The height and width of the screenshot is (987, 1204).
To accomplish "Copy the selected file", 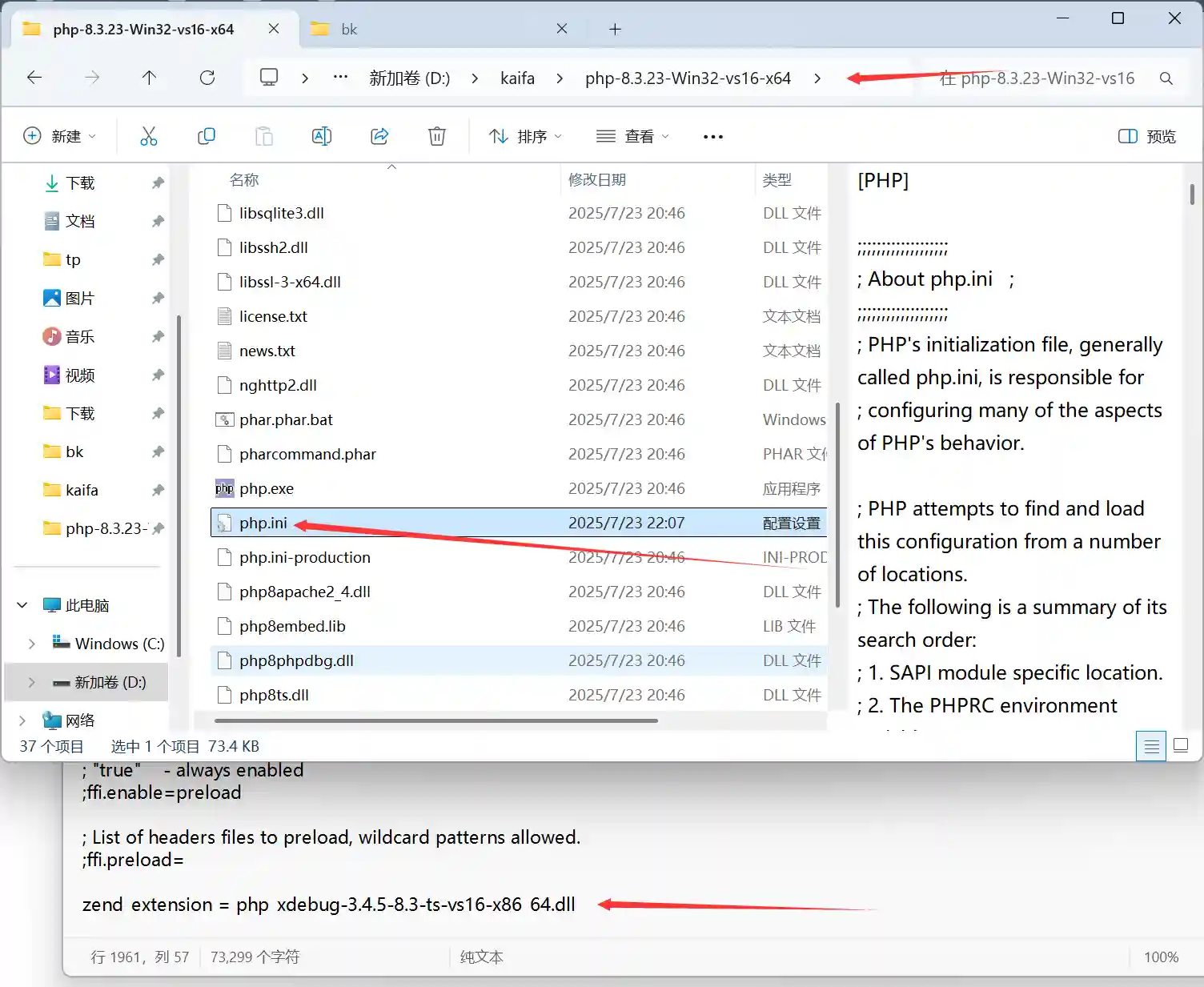I will pos(207,135).
